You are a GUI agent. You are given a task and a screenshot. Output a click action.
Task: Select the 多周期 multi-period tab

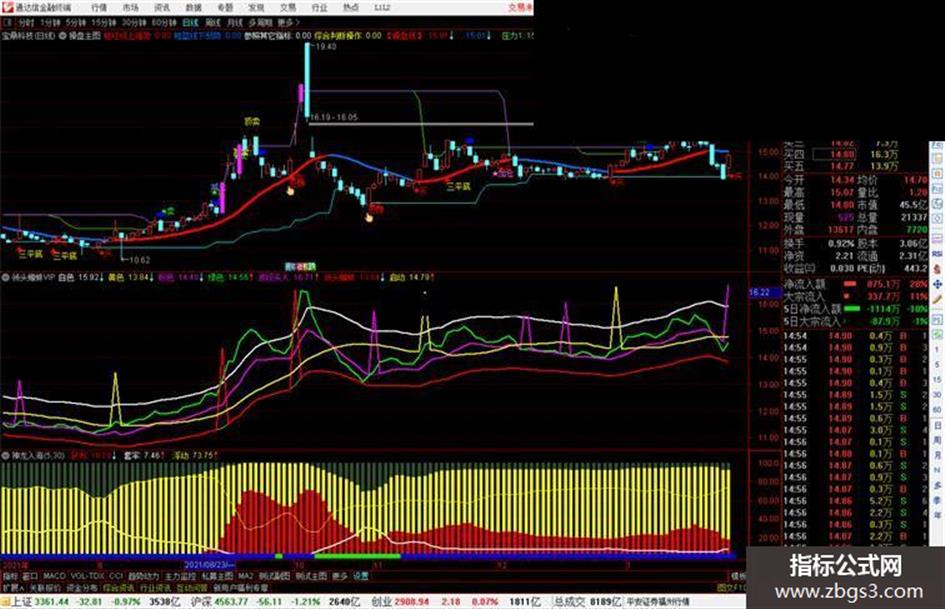tap(260, 22)
